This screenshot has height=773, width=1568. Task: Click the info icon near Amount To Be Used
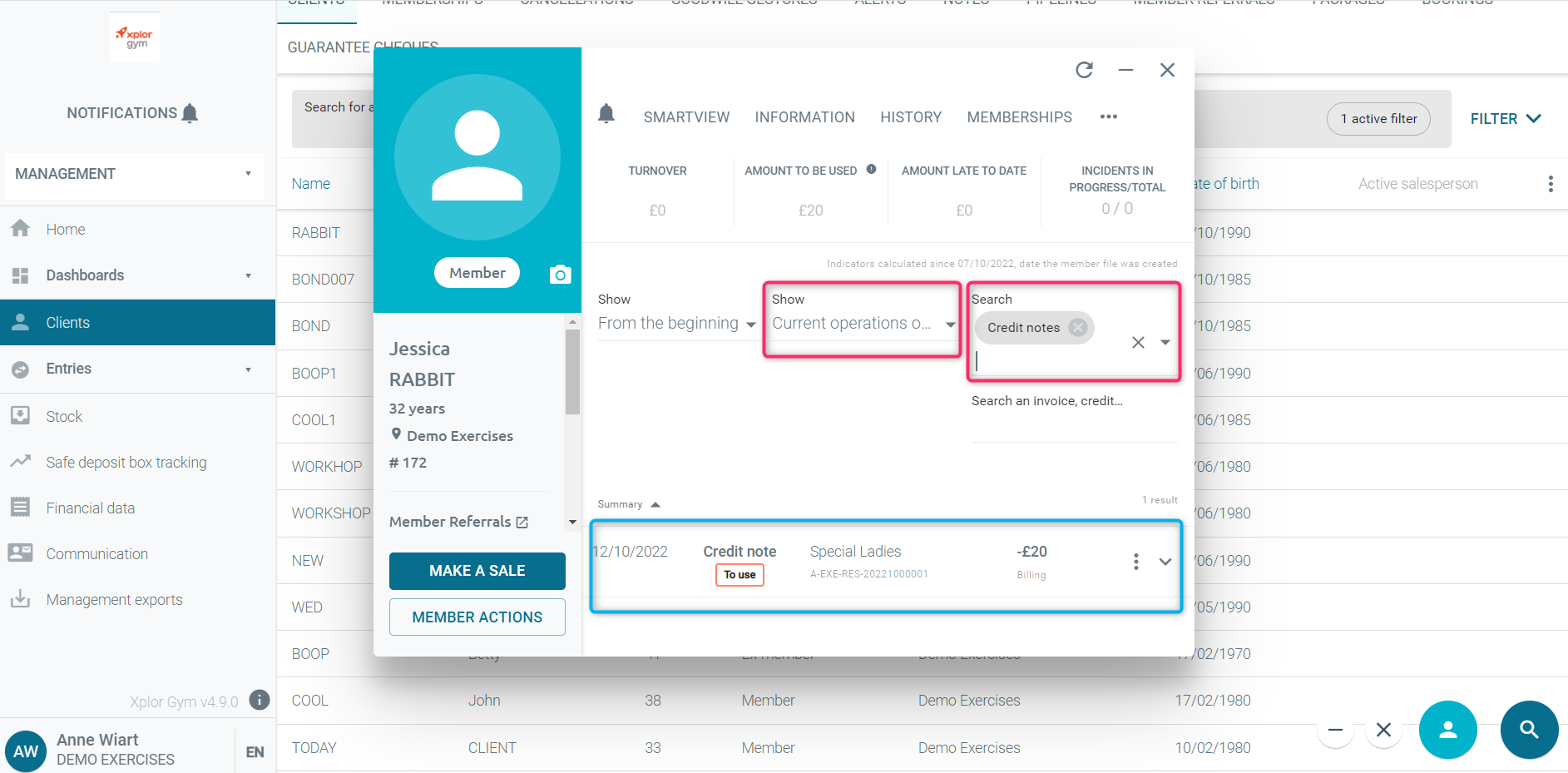(x=871, y=169)
